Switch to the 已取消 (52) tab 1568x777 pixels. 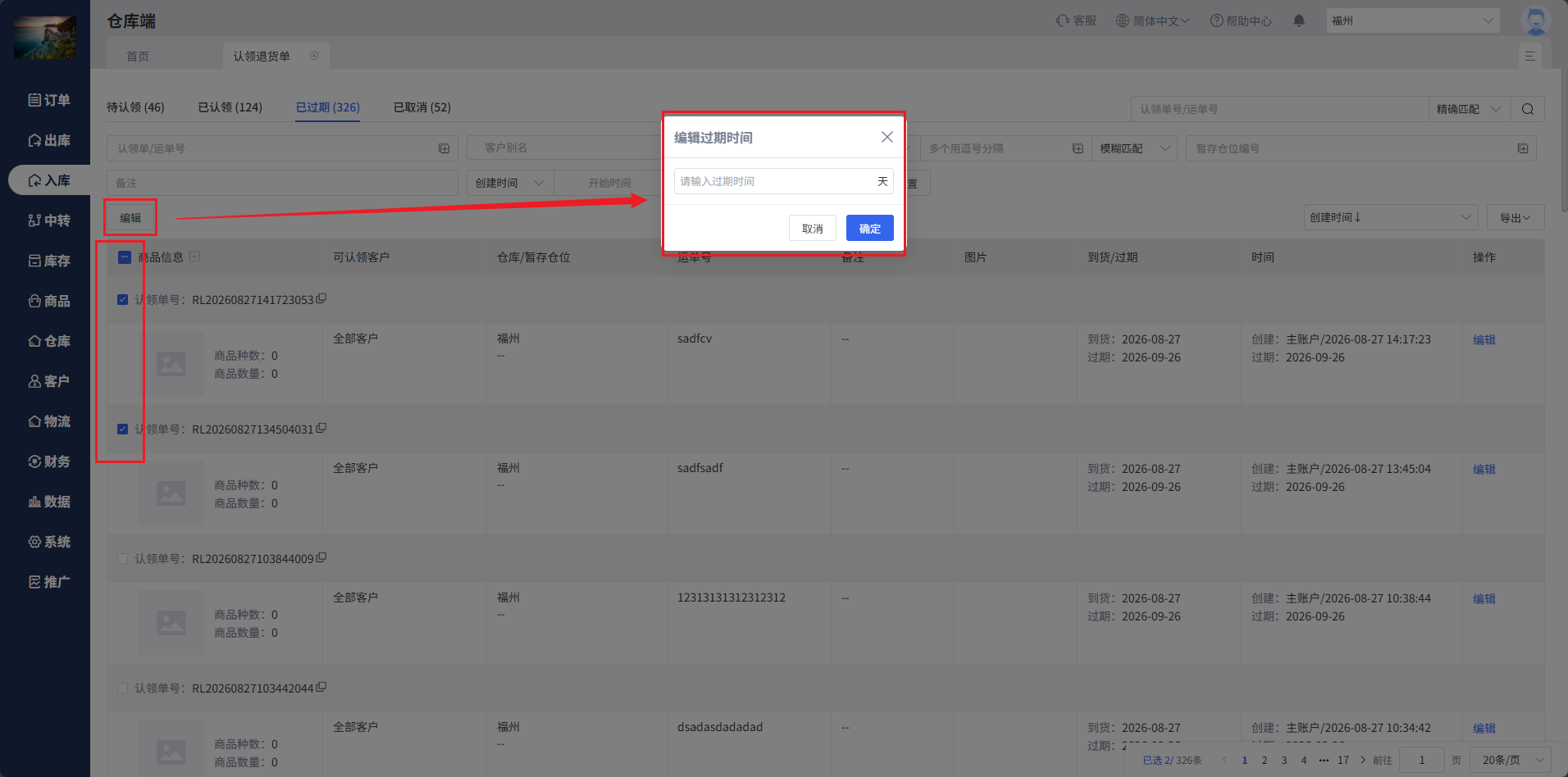(422, 107)
